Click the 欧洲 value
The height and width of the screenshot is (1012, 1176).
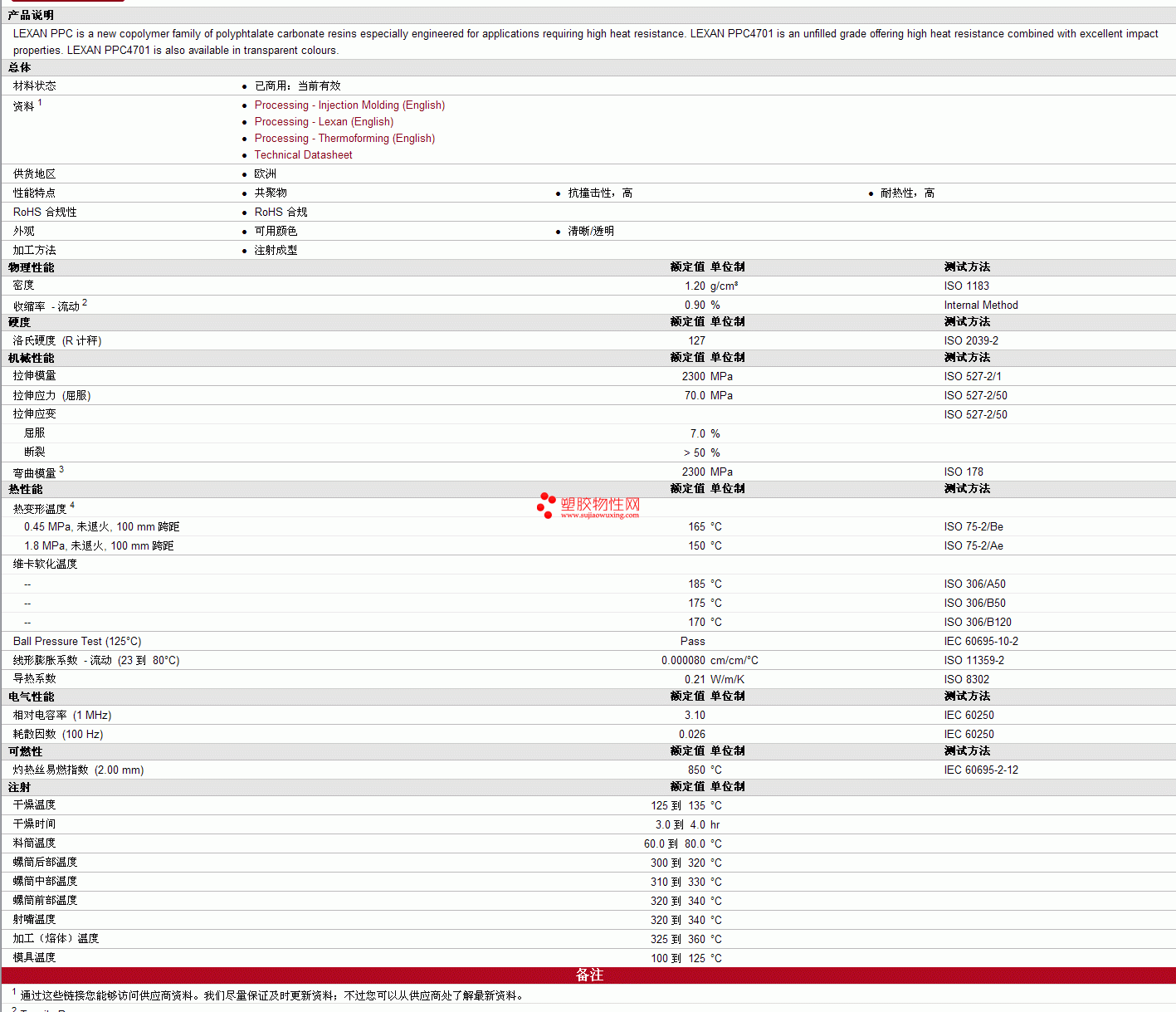point(266,174)
